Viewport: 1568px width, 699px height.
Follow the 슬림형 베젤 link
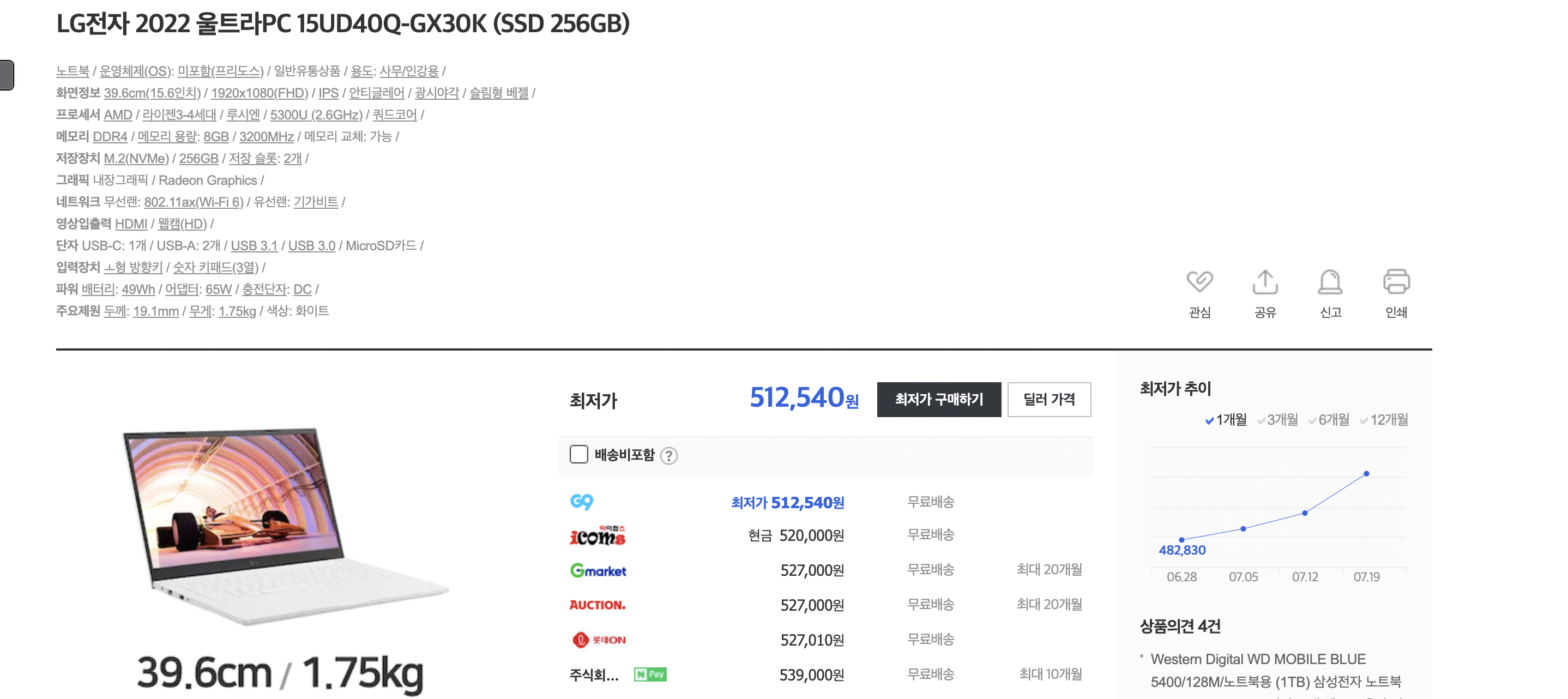[x=498, y=93]
